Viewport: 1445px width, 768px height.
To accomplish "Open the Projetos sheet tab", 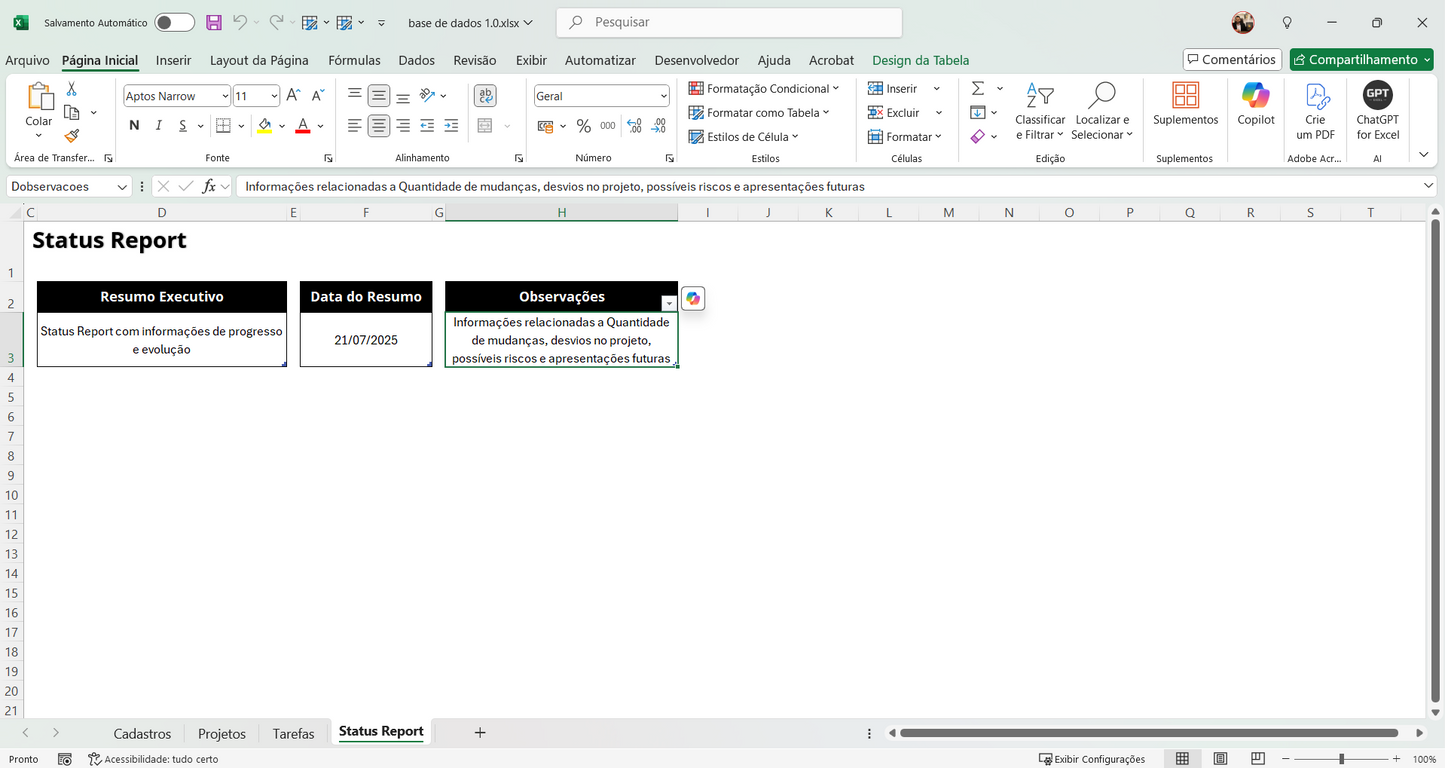I will (221, 733).
